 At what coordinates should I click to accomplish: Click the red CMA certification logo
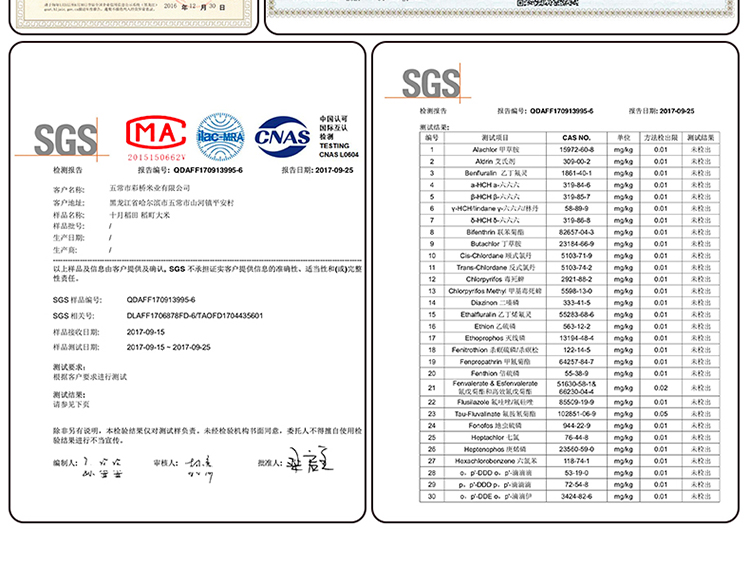point(156,133)
